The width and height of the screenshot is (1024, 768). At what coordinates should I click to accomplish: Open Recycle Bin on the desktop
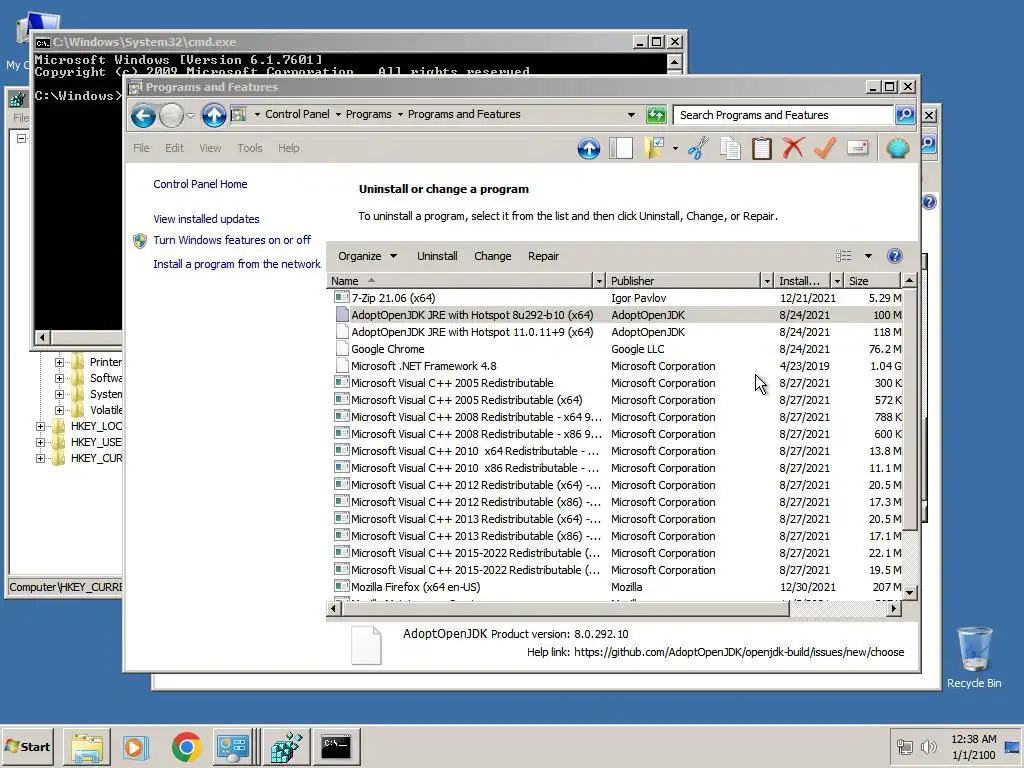click(974, 658)
